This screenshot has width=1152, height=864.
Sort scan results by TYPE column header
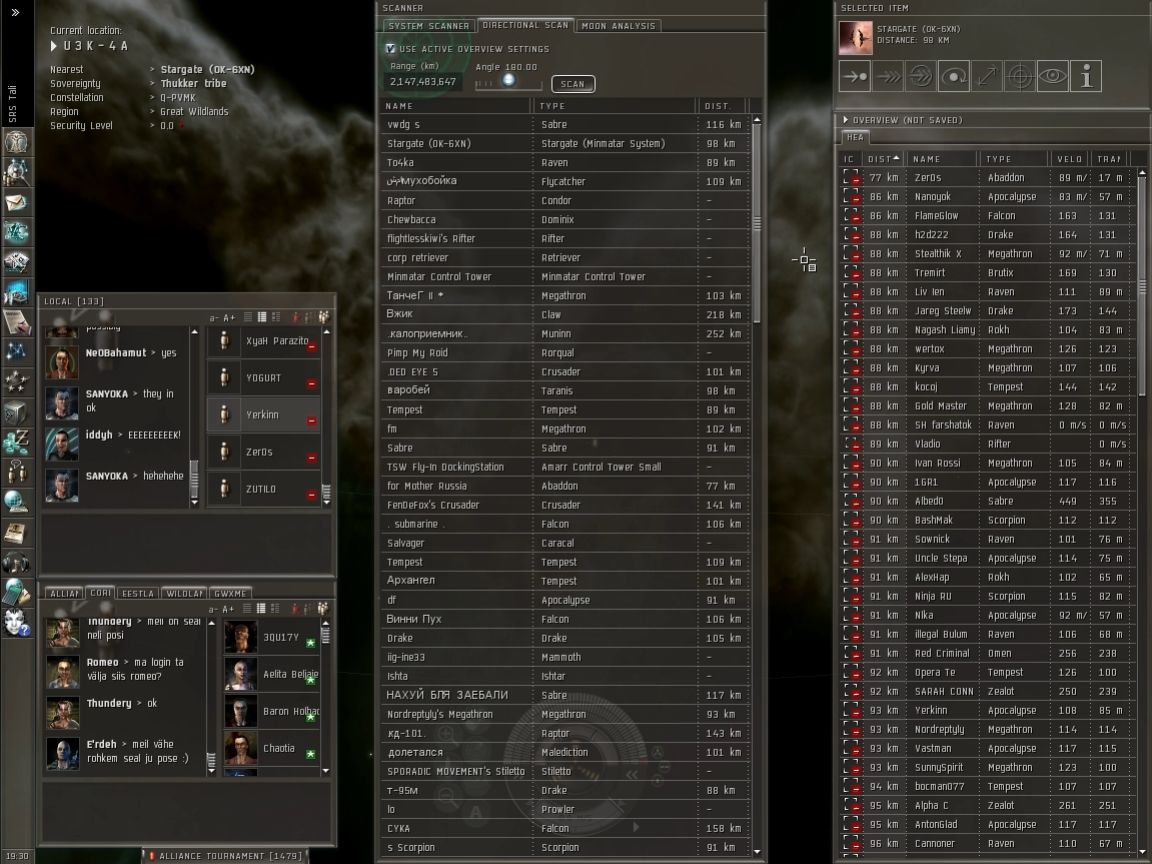614,106
